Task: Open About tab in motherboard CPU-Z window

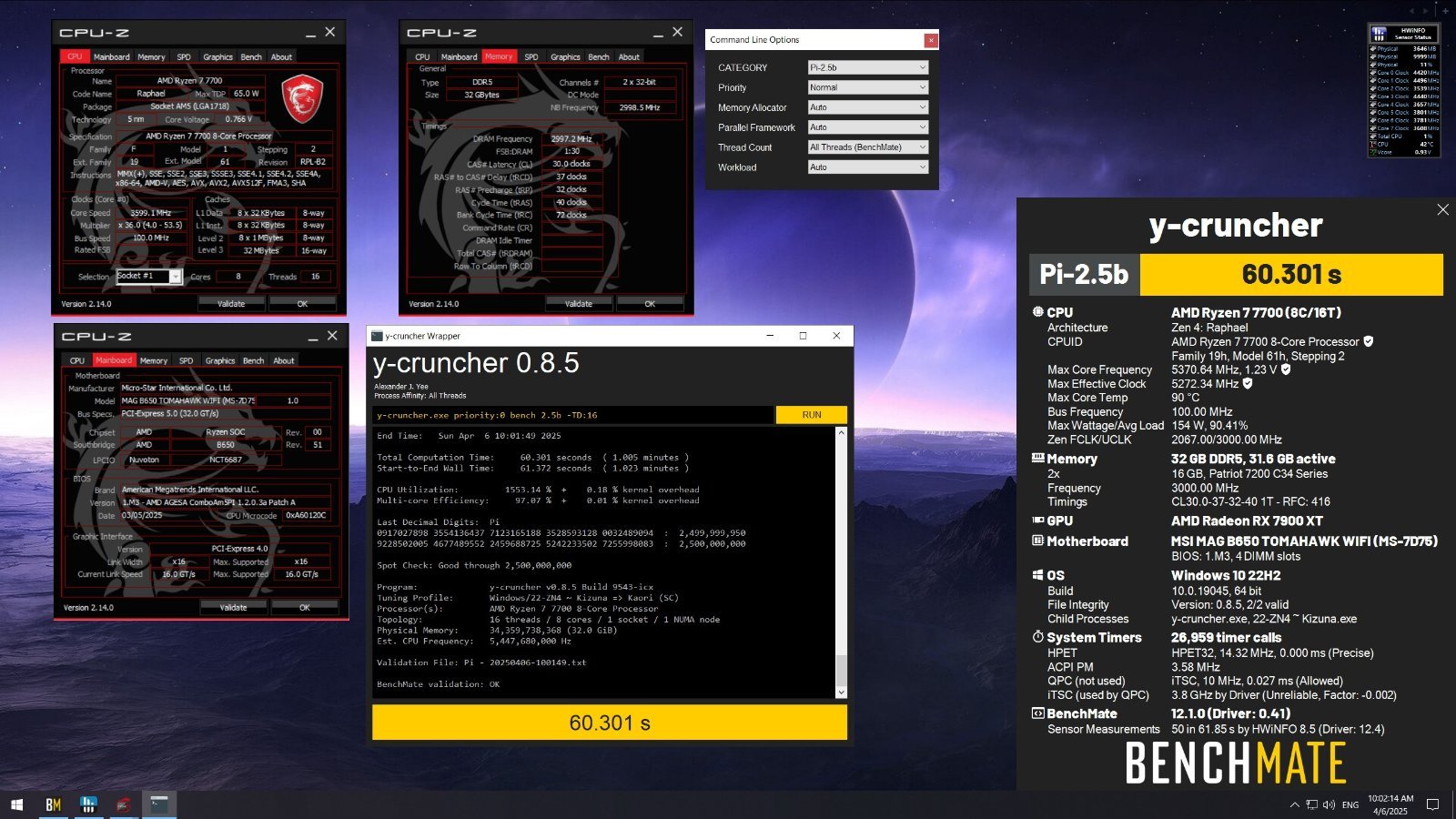Action: [284, 360]
